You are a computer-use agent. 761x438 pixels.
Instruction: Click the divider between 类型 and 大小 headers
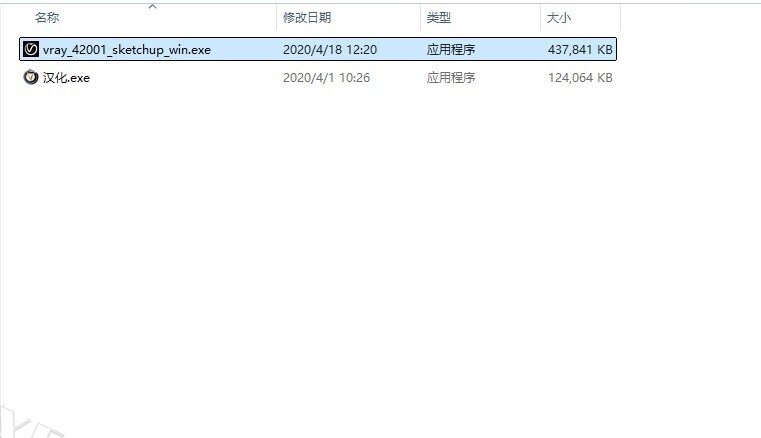tap(540, 18)
